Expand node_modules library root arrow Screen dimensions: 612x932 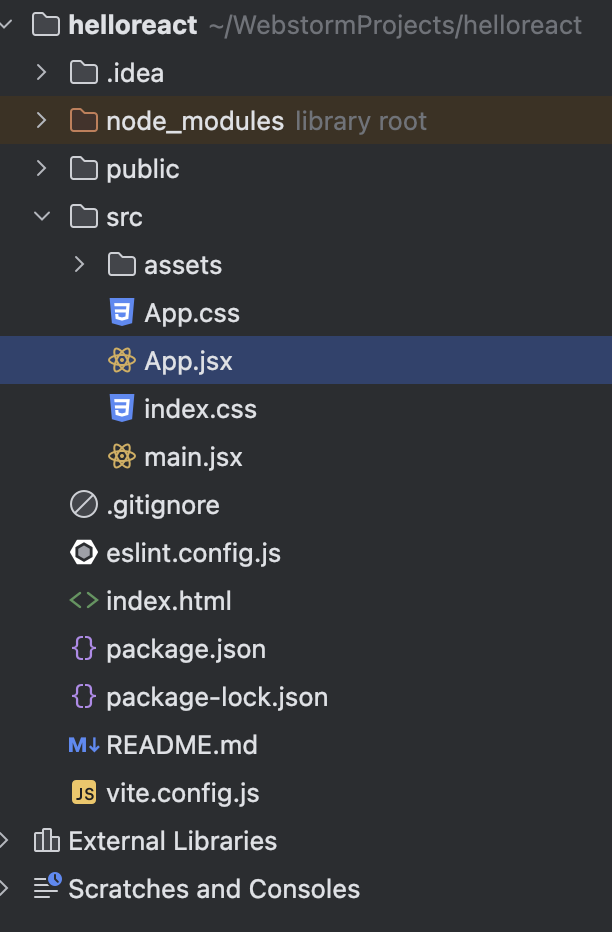pyautogui.click(x=42, y=121)
